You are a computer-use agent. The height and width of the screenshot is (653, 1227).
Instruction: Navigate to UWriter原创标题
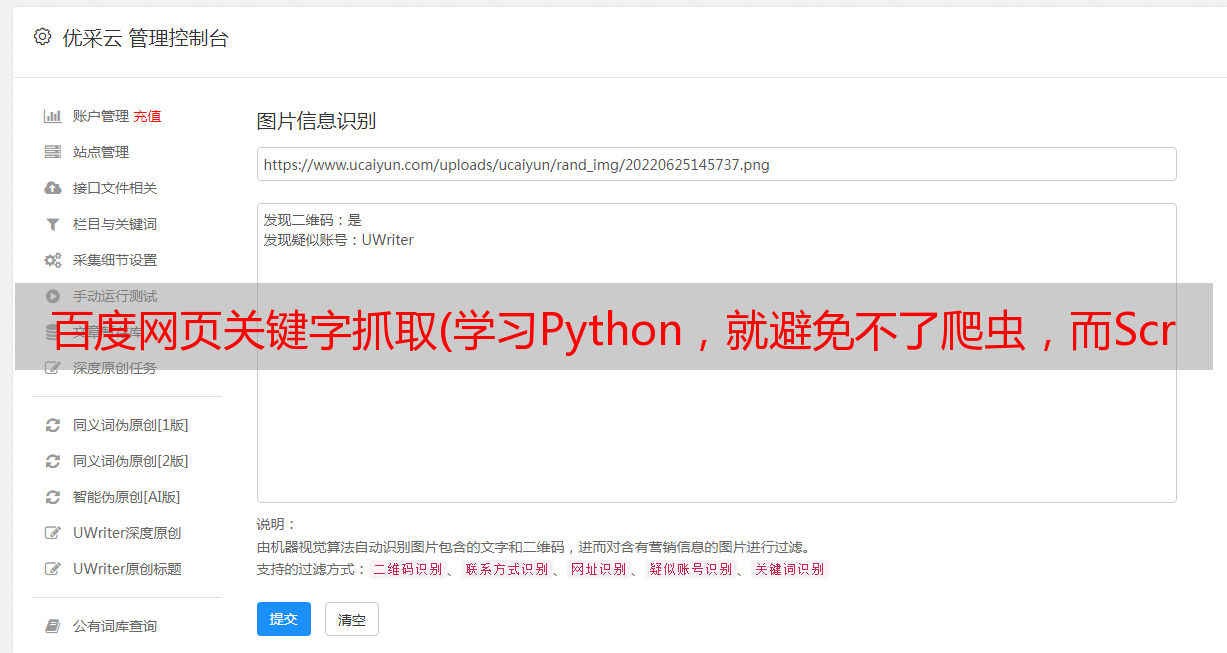tap(127, 569)
